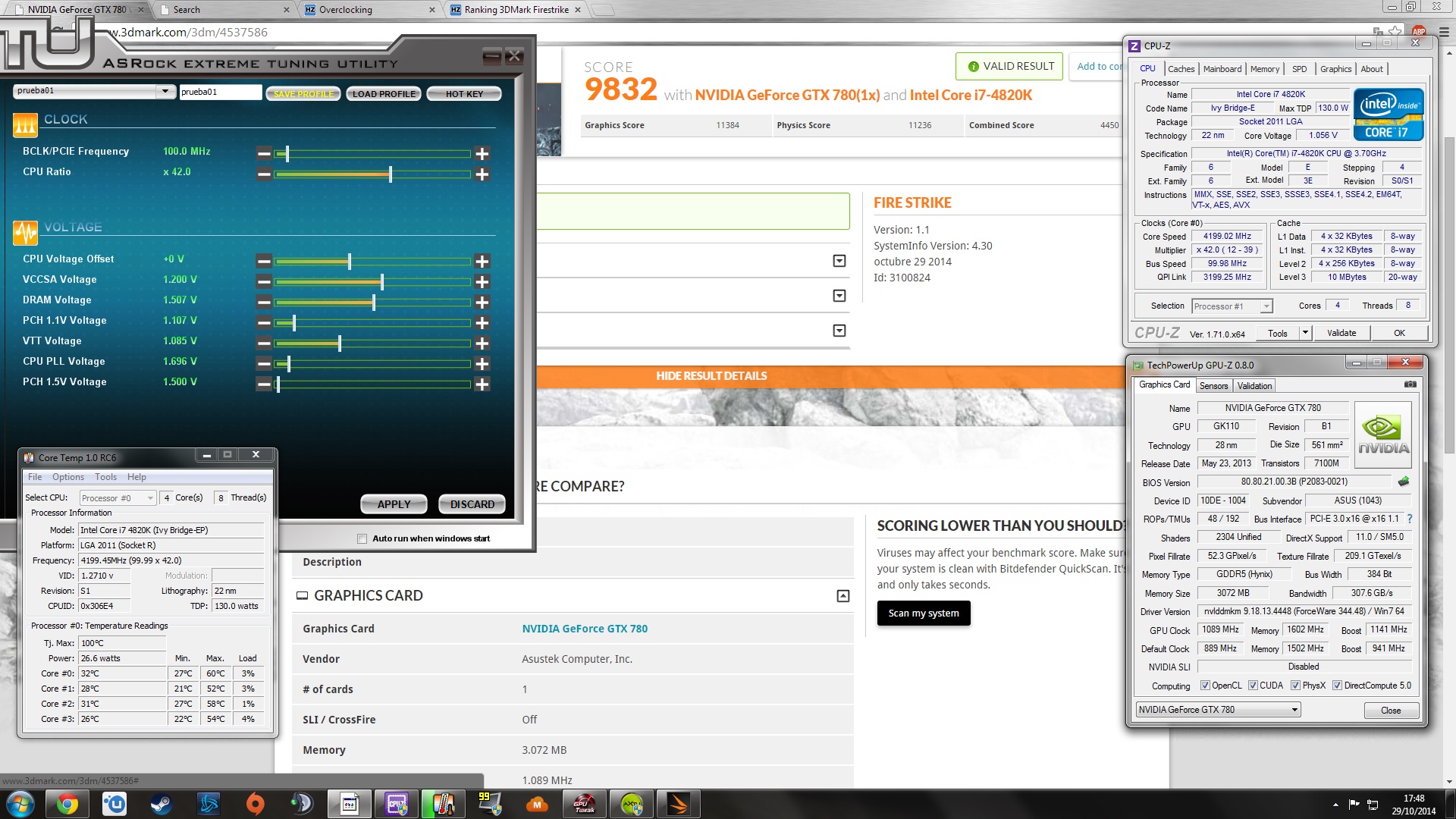Click the Scan my system button

tap(923, 613)
